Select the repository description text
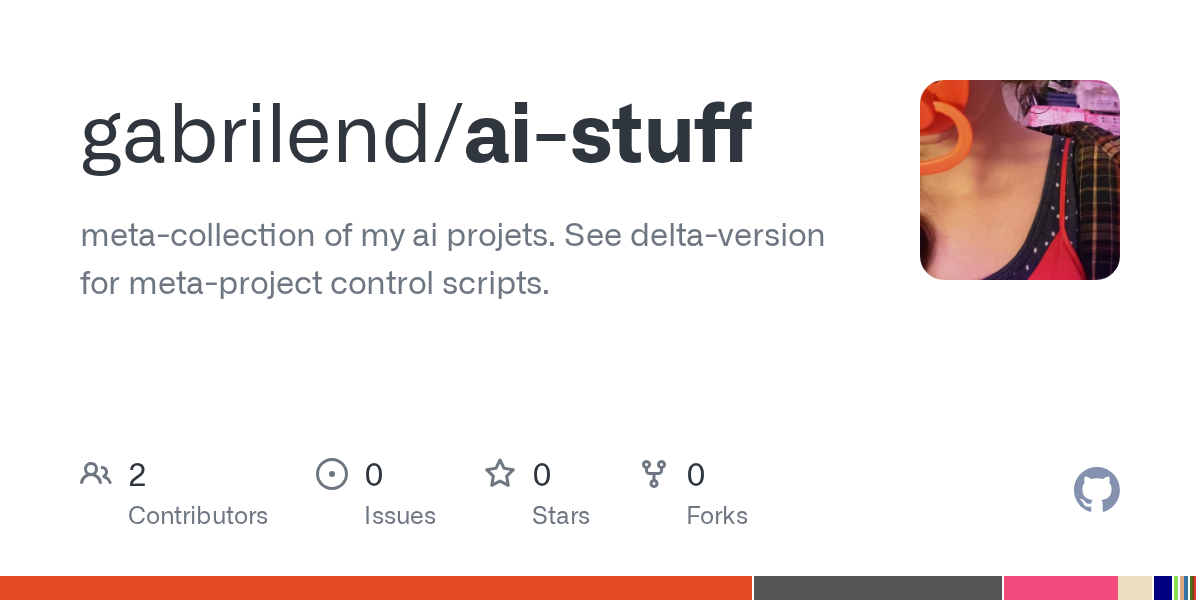Image resolution: width=1200 pixels, height=600 pixels. pos(452,259)
